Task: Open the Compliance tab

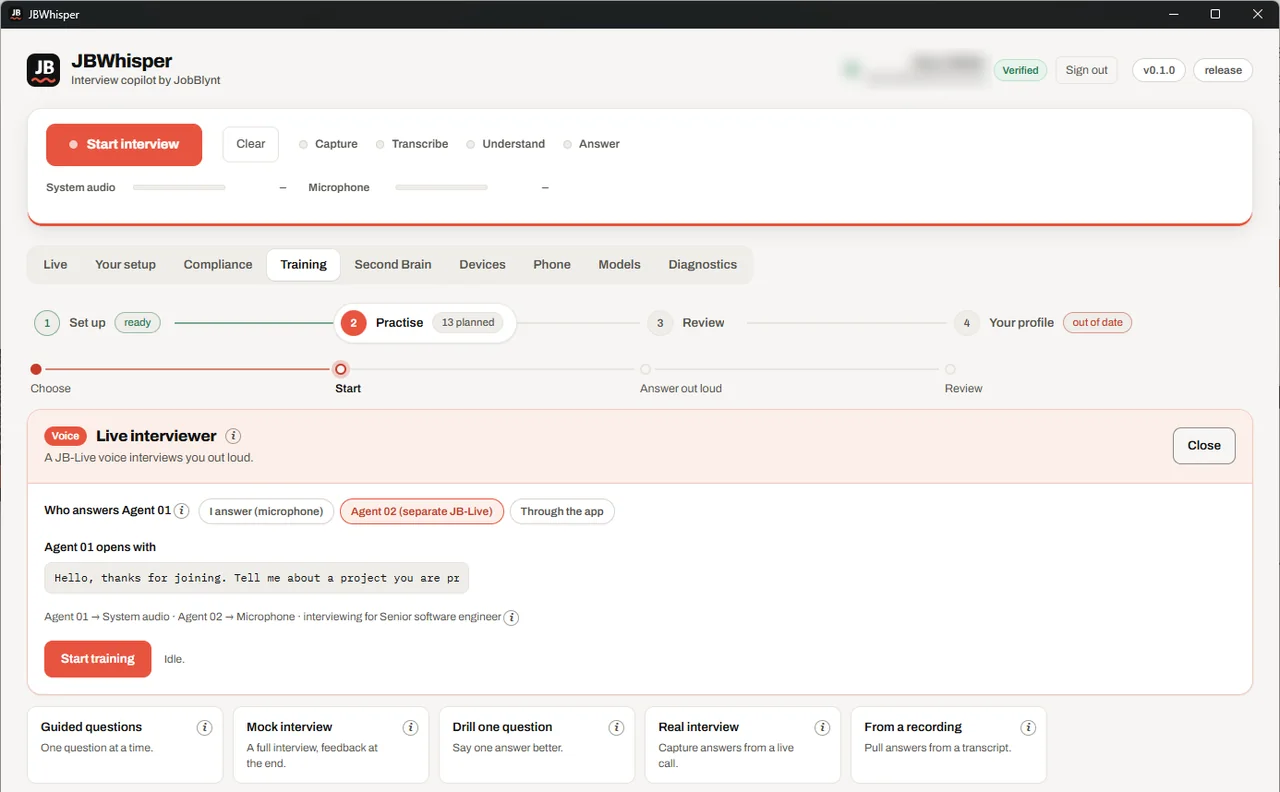Action: (218, 264)
